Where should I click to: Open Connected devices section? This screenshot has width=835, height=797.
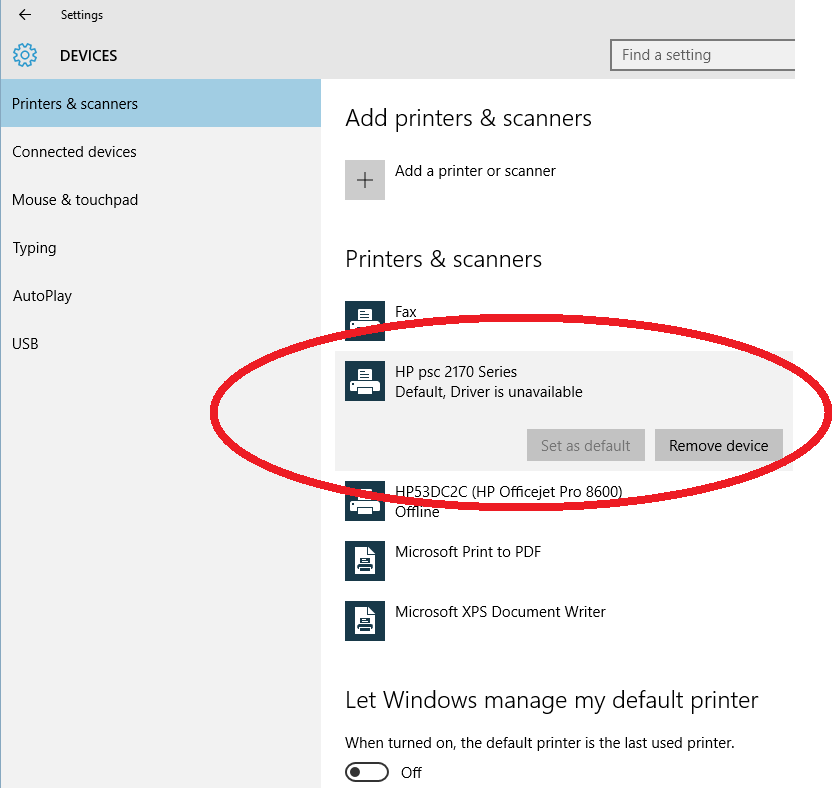click(x=161, y=152)
